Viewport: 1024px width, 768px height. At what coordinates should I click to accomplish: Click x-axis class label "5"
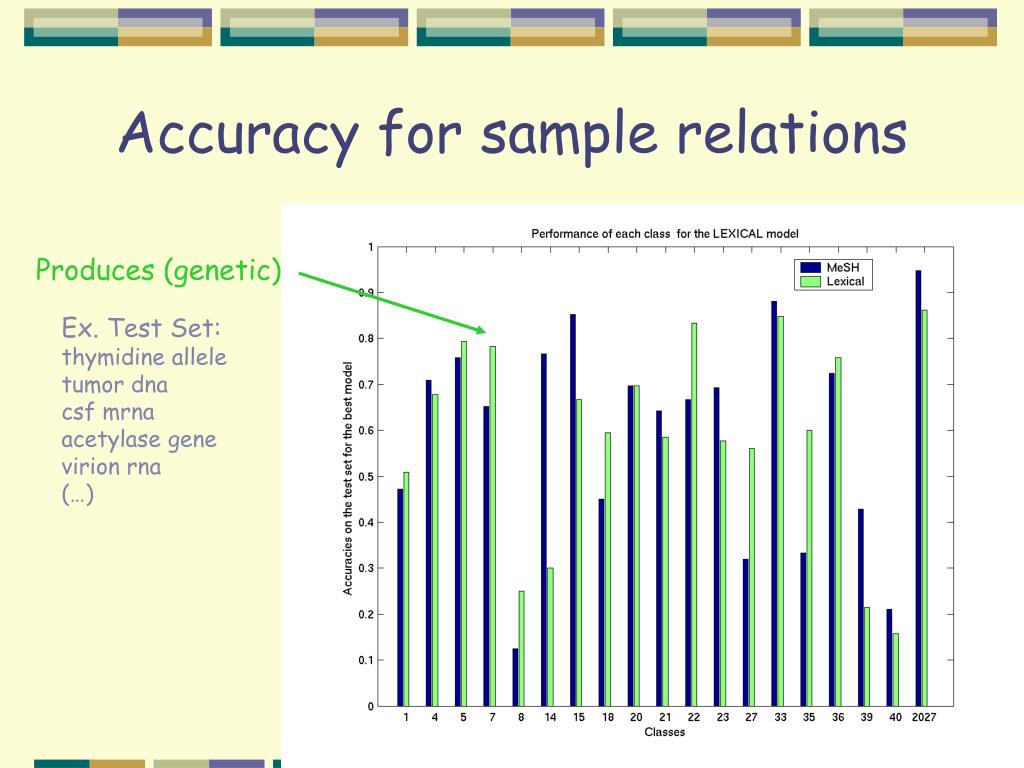[464, 717]
